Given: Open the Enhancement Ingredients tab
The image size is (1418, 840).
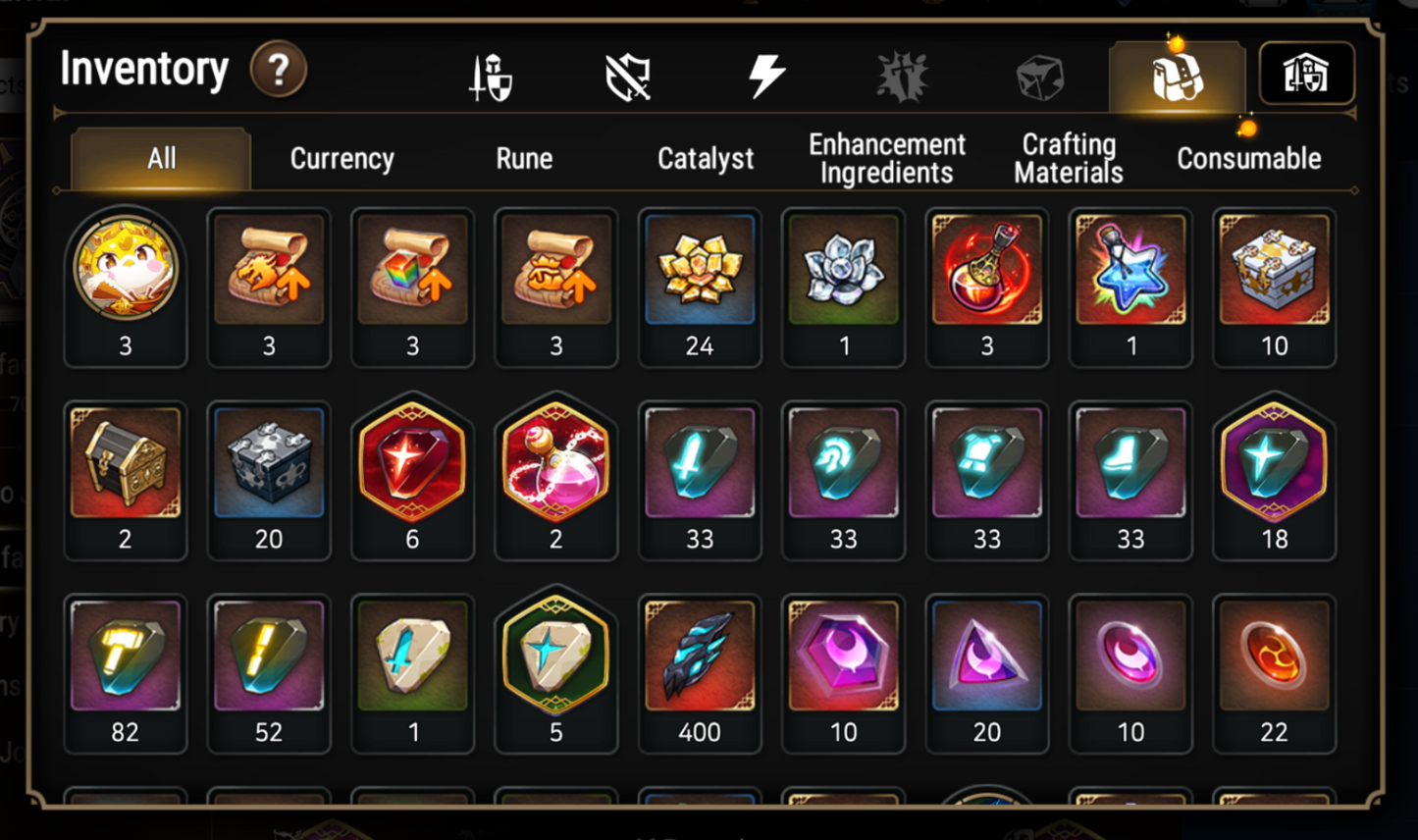Looking at the screenshot, I should tap(887, 159).
